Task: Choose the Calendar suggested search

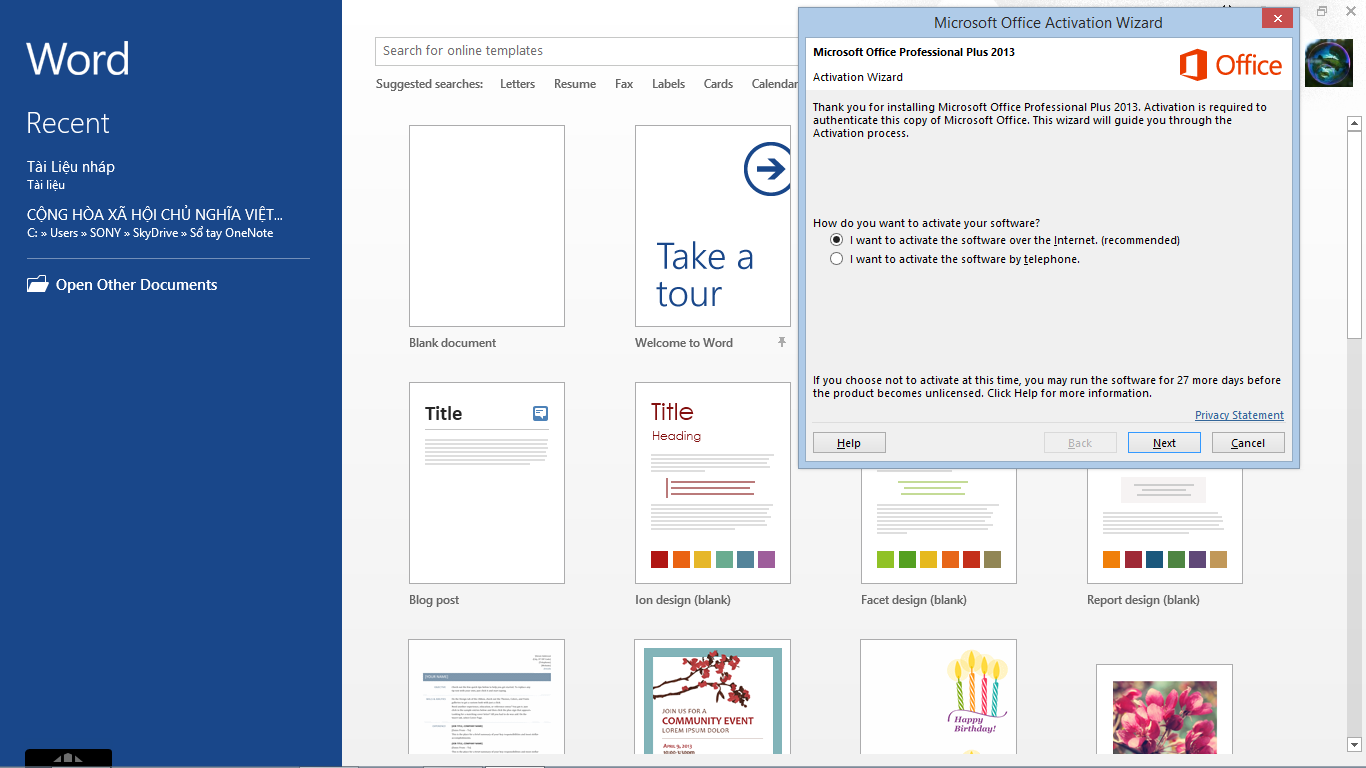Action: [775, 84]
